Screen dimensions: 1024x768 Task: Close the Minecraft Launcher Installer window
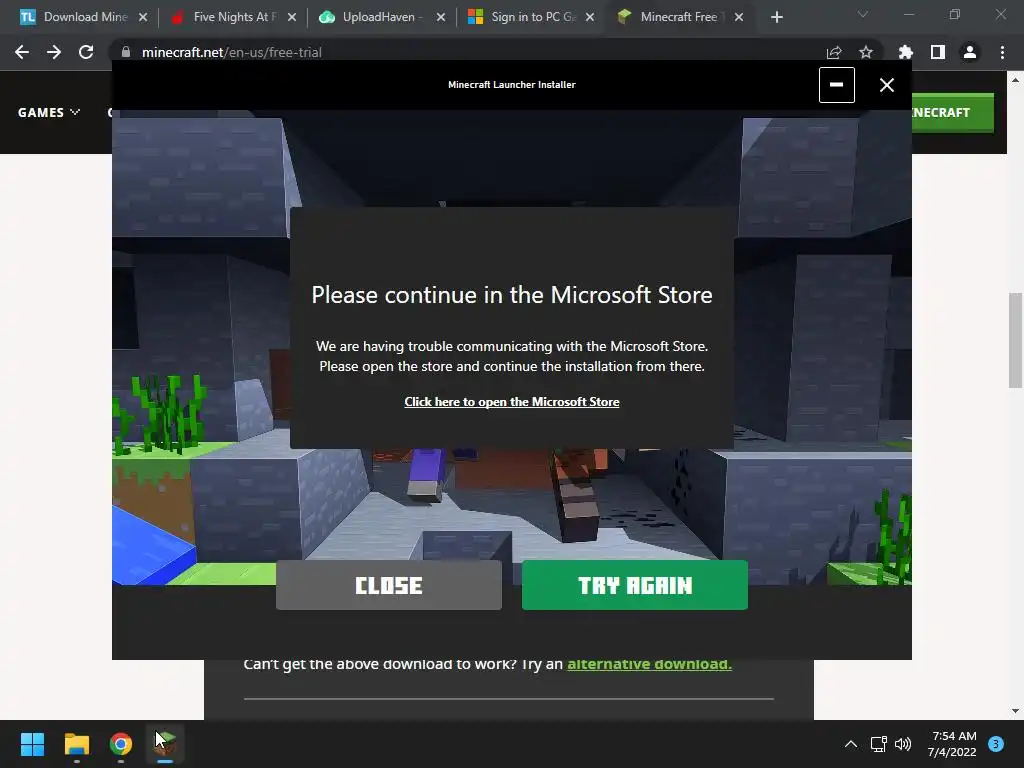[886, 85]
